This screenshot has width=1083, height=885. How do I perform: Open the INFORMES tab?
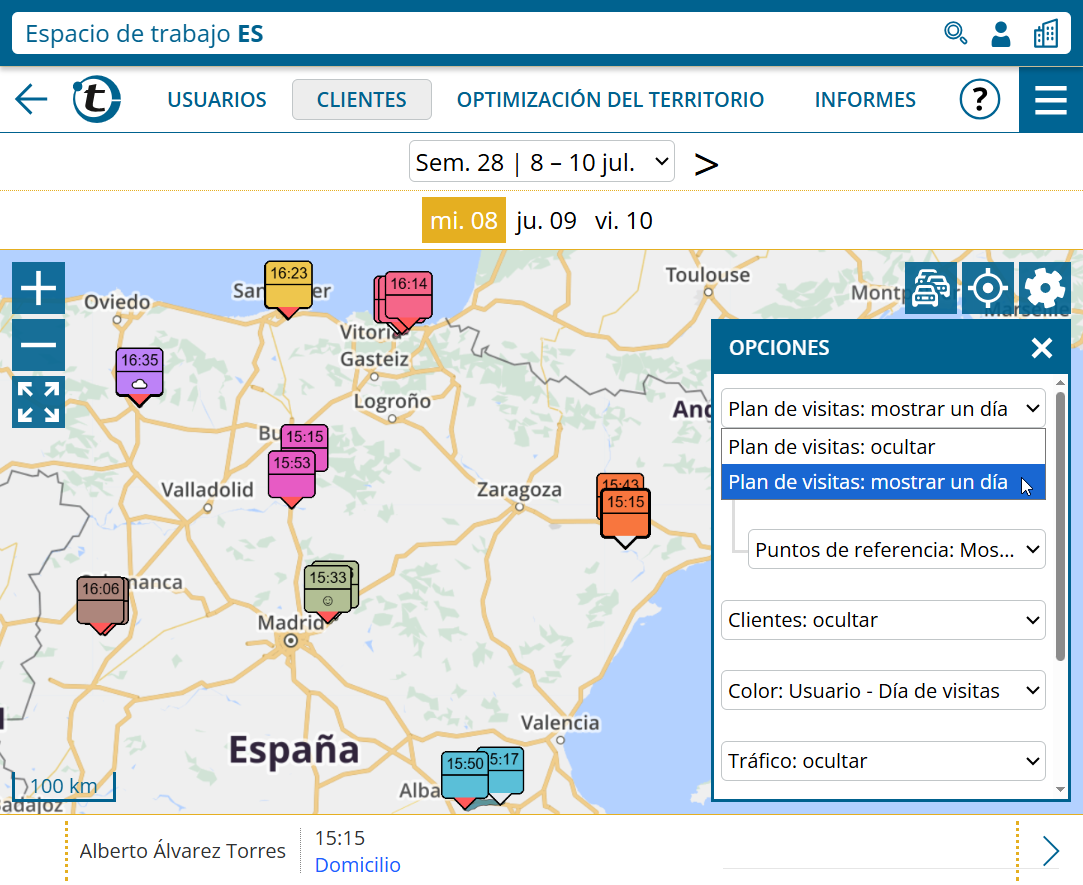[865, 99]
